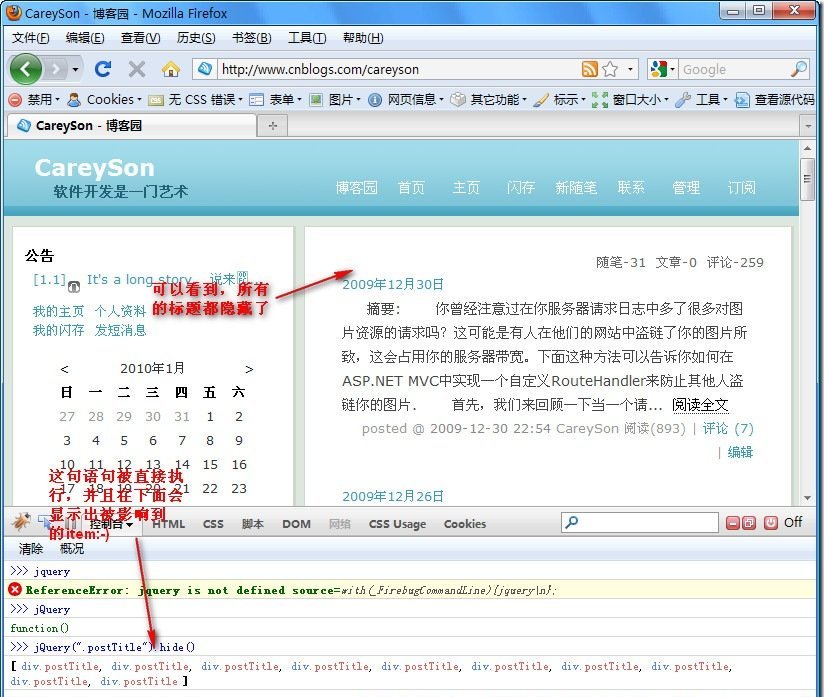
Task: Select the CareySon - 博客园 browser tab
Action: tap(130, 126)
